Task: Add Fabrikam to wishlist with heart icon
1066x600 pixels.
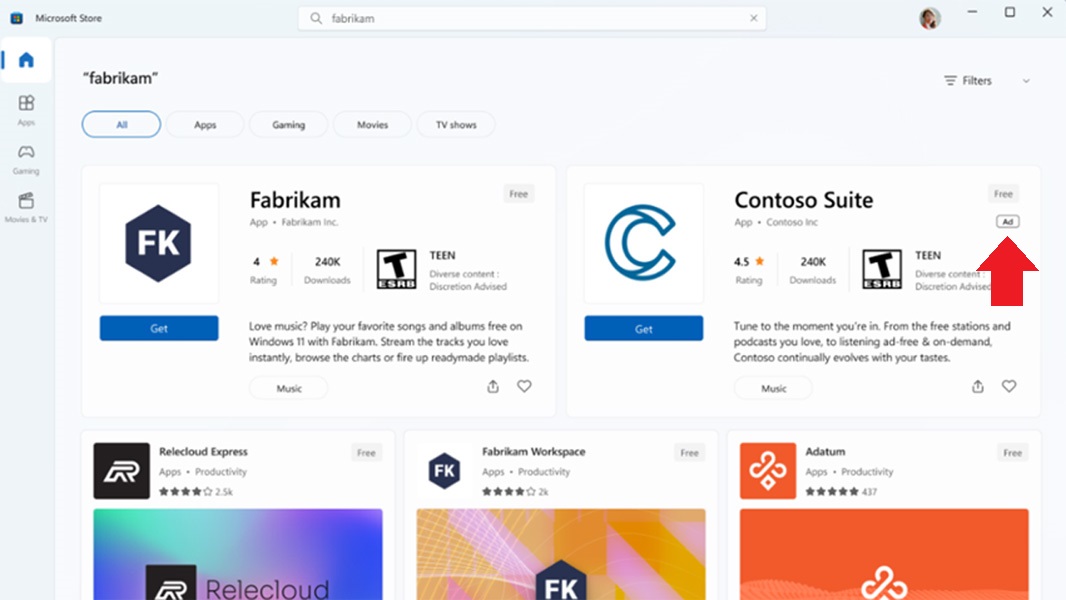Action: (x=524, y=386)
